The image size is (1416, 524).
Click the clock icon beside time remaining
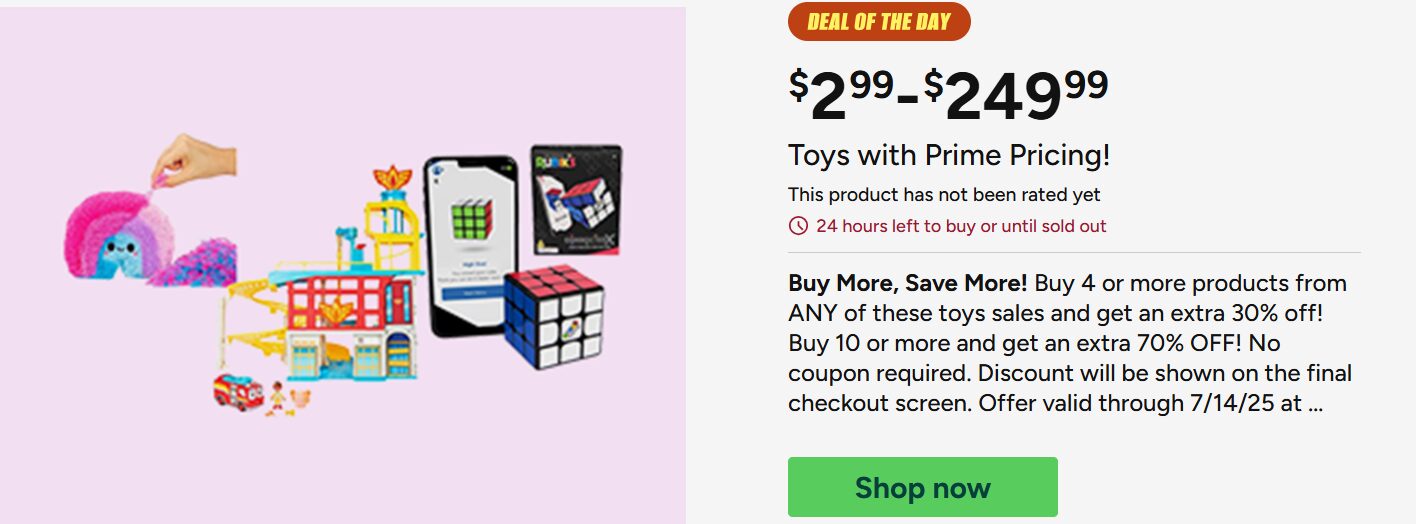coord(798,226)
